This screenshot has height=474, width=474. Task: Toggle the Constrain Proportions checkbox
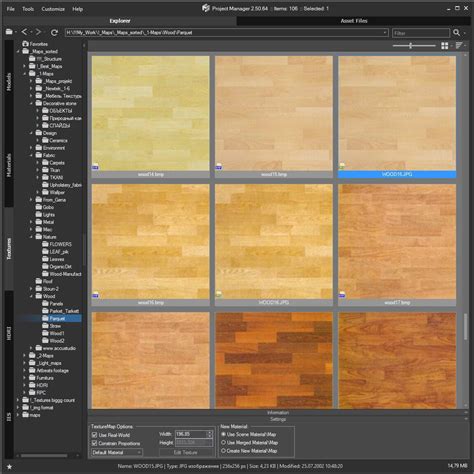tap(94, 443)
